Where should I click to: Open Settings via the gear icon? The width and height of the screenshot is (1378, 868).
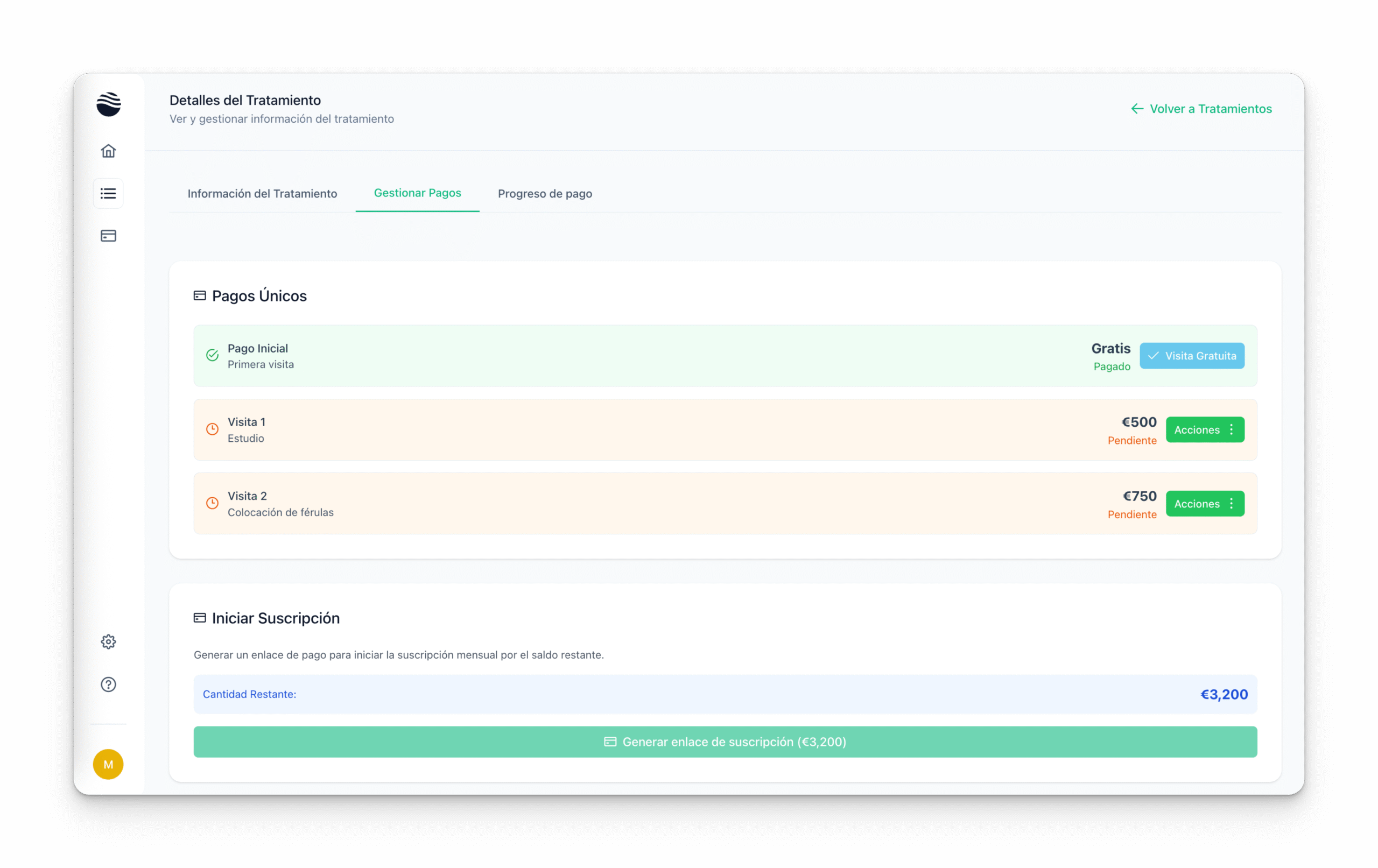pos(108,641)
